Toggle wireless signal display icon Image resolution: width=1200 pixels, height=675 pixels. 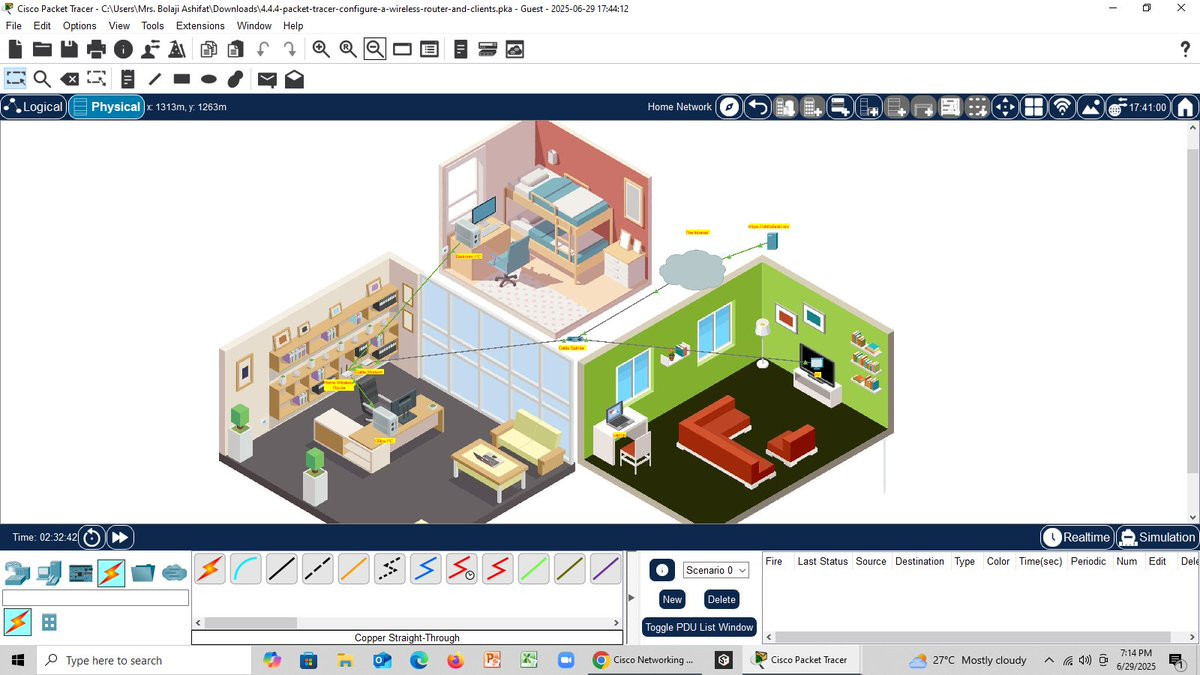tap(1062, 107)
